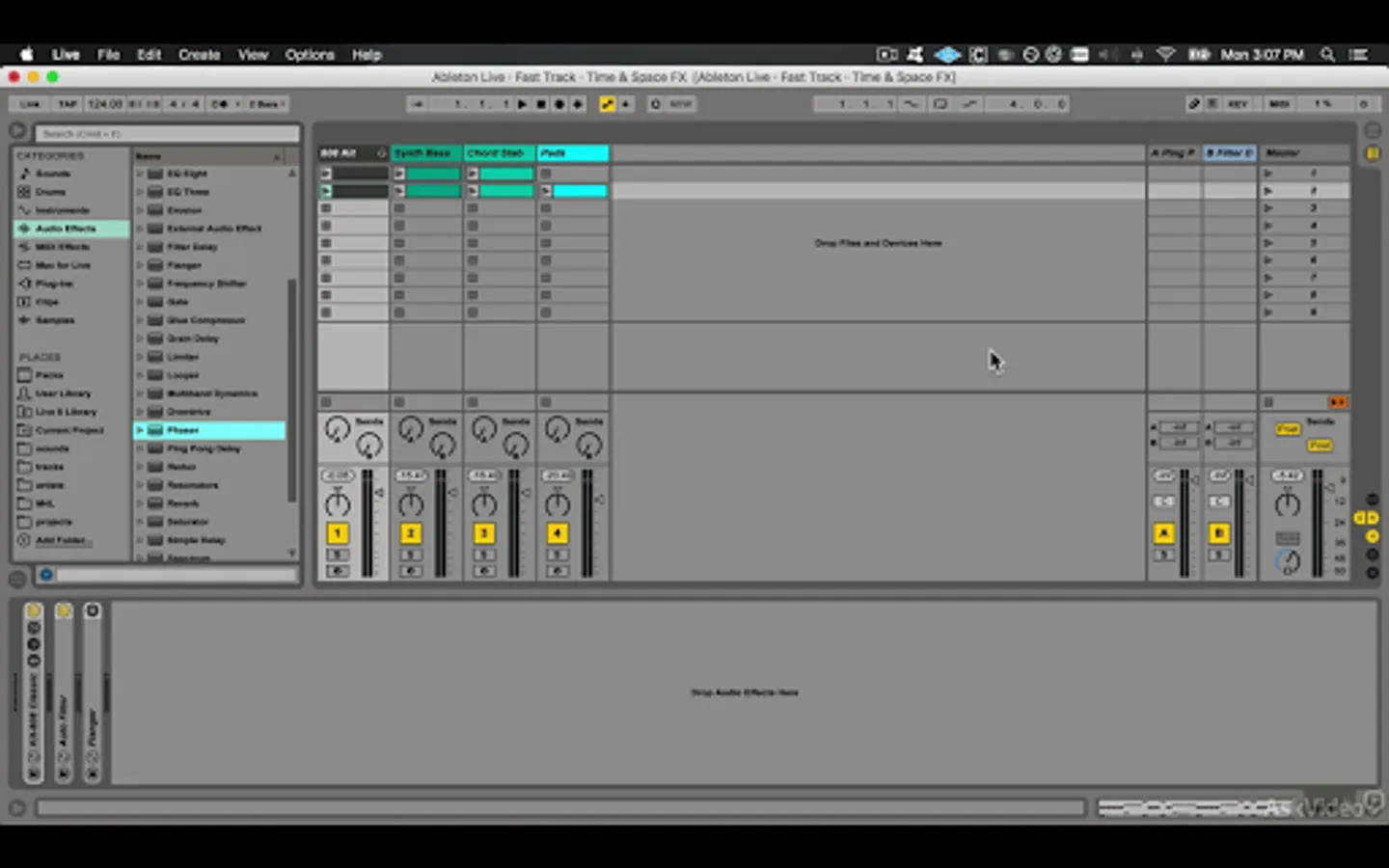1389x868 pixels.
Task: Expand the EQ Eight device folder
Action: 140,174
